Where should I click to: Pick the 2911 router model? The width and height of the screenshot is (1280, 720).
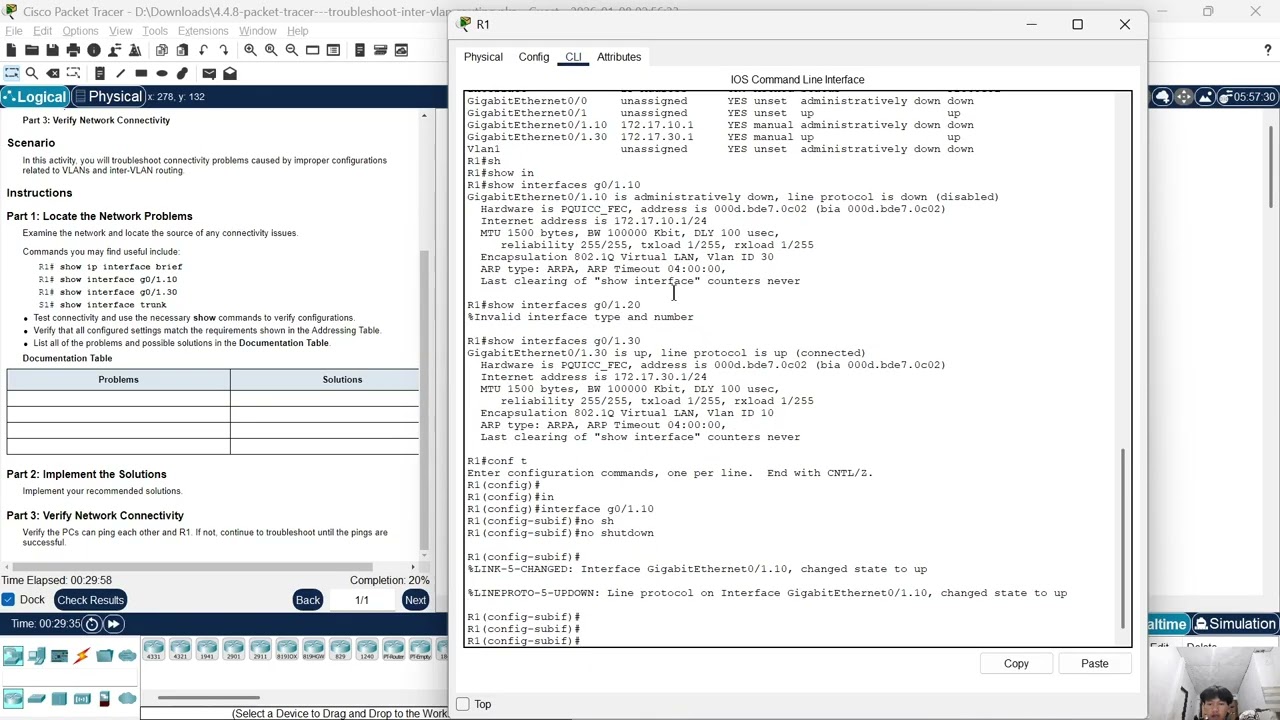coord(260,650)
